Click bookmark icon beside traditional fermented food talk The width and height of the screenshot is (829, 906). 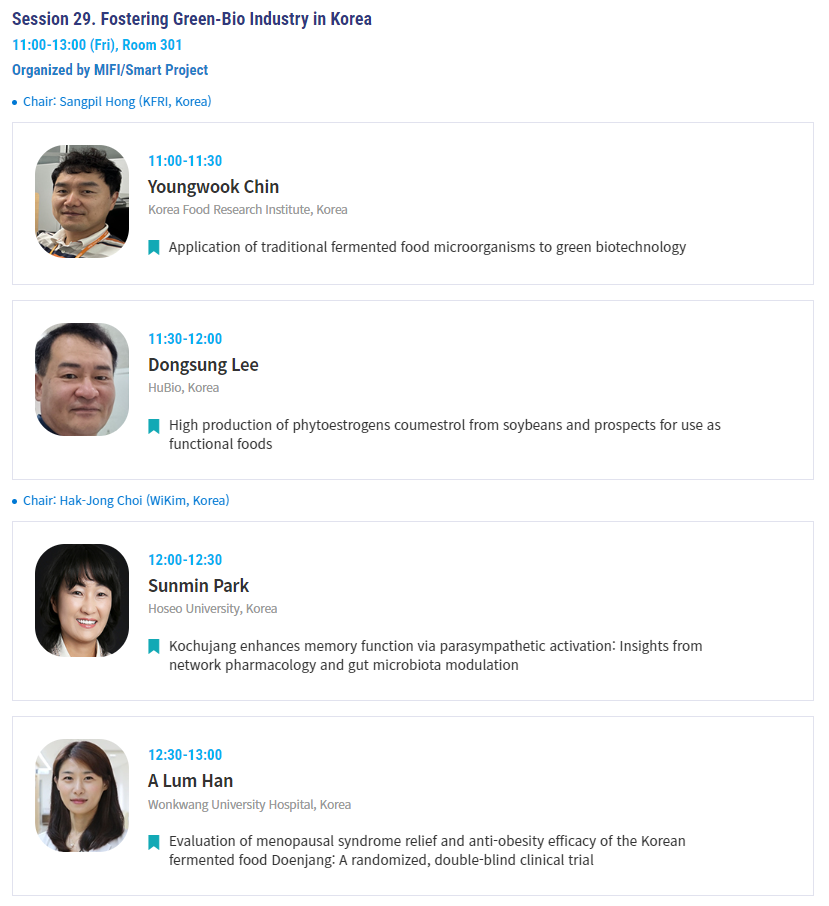tap(154, 247)
